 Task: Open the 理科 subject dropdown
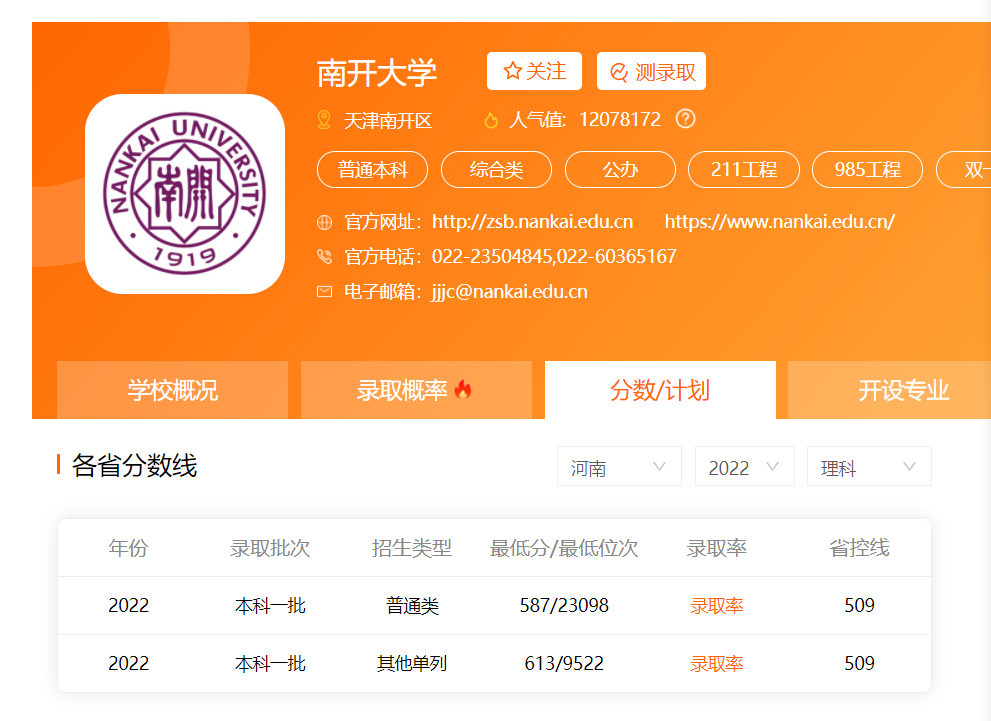(869, 466)
